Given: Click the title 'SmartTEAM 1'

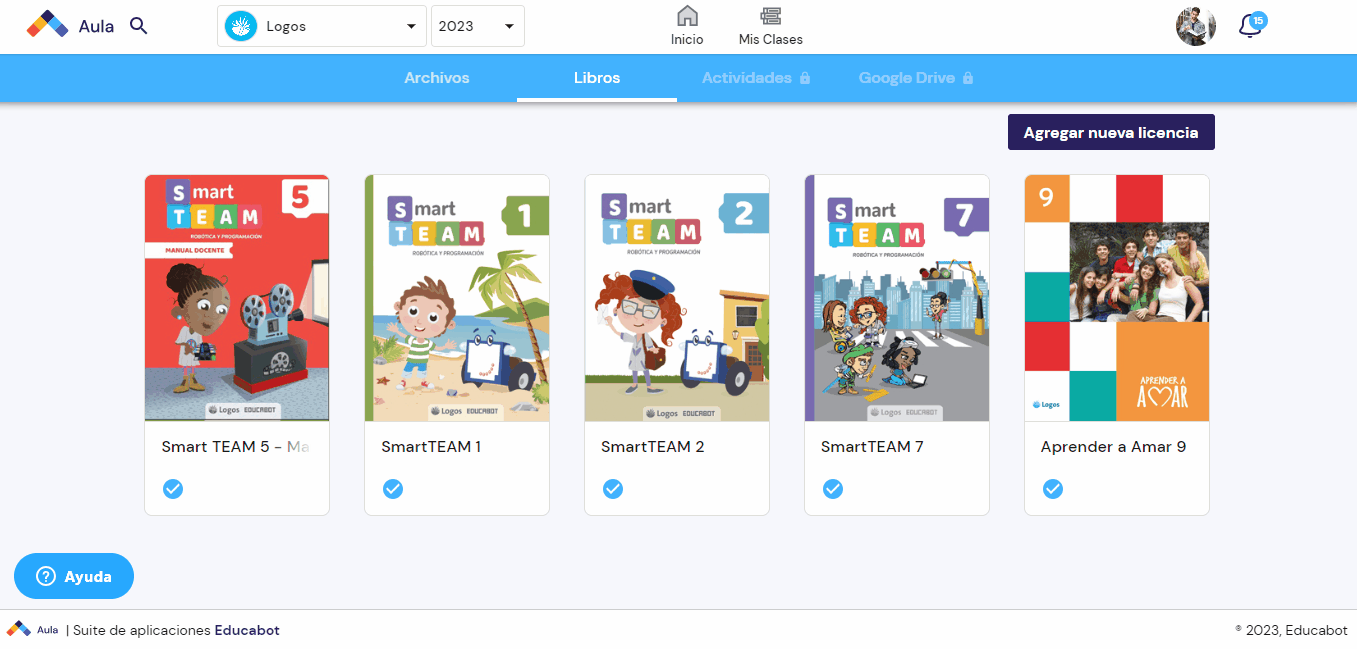Looking at the screenshot, I should (431, 447).
